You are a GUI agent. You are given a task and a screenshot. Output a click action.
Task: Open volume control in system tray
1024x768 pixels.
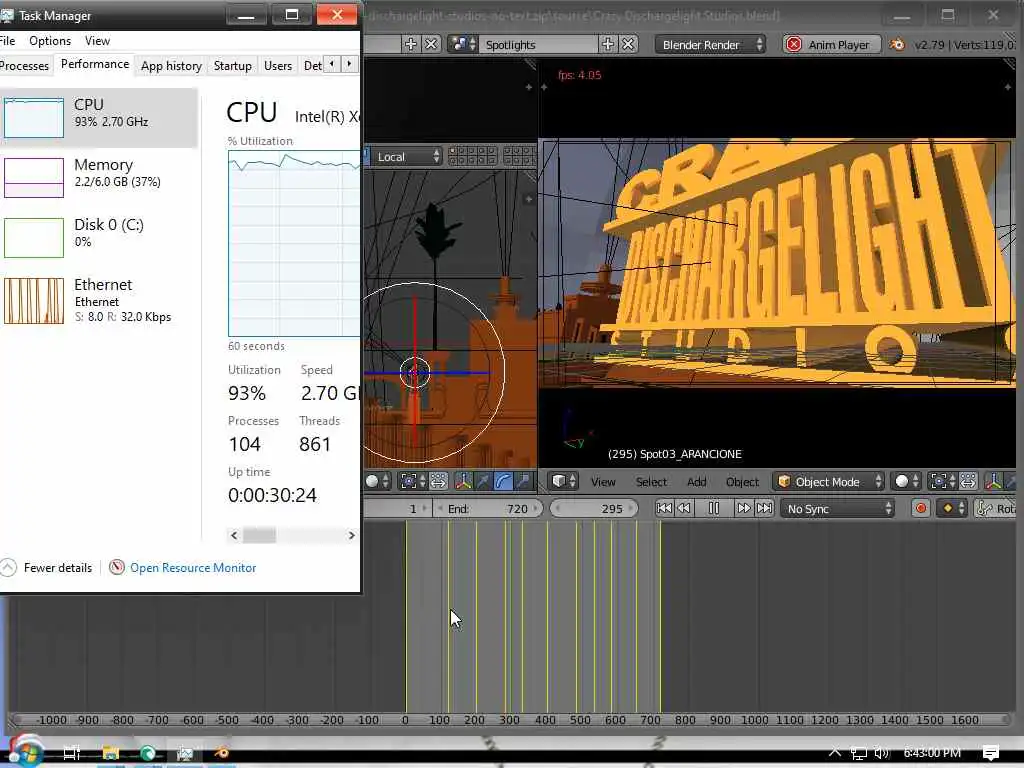(882, 753)
